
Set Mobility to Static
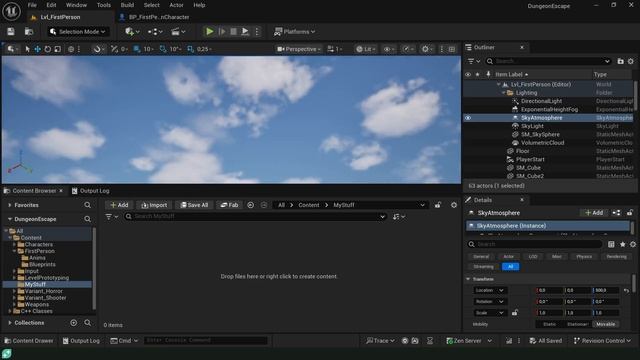click(549, 324)
